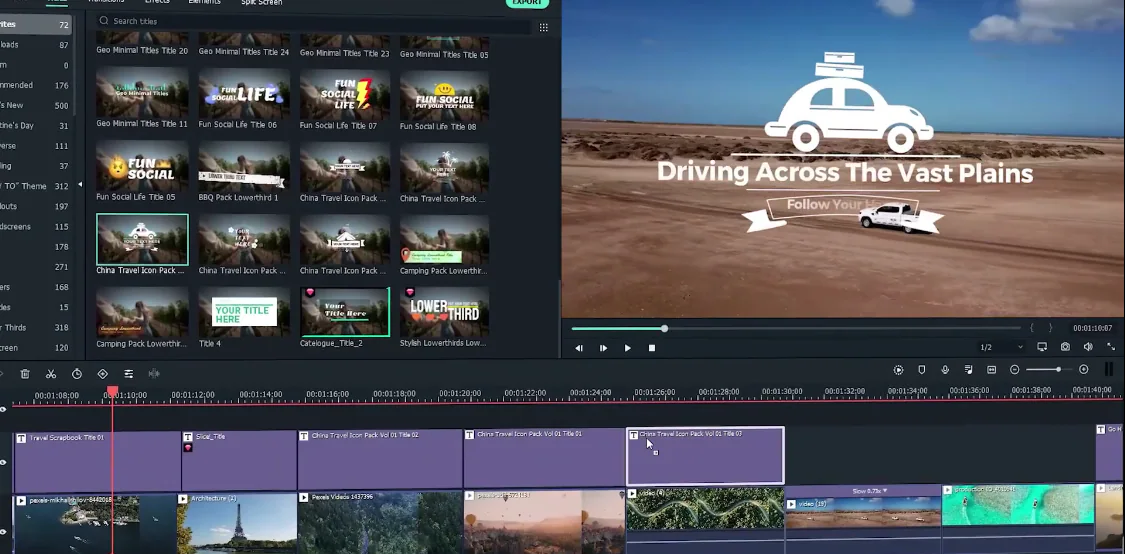Screen dimensions: 1125x554
Task: Step back one frame in preview
Action: [579, 348]
